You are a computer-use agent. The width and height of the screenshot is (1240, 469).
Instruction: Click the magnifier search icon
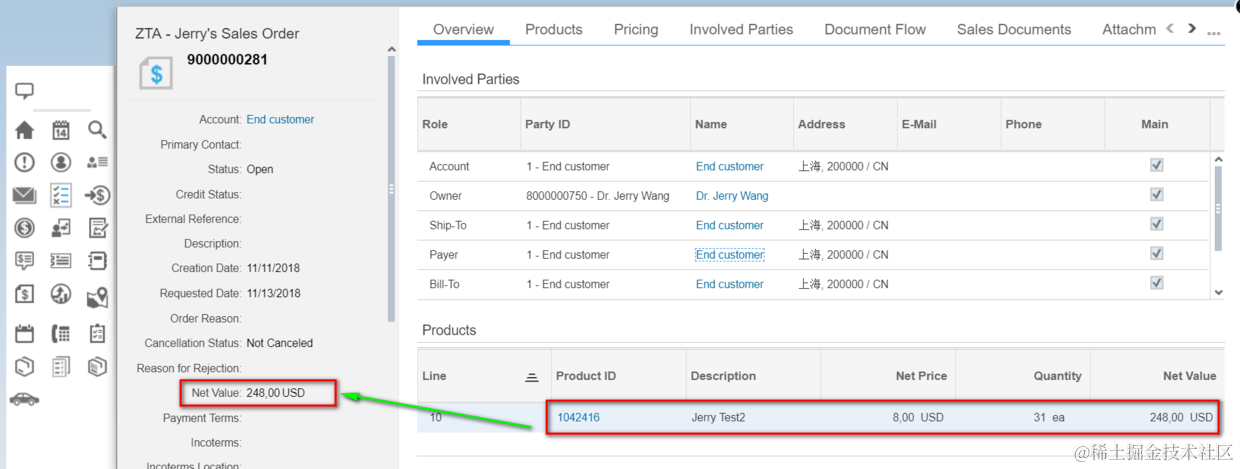pyautogui.click(x=97, y=129)
